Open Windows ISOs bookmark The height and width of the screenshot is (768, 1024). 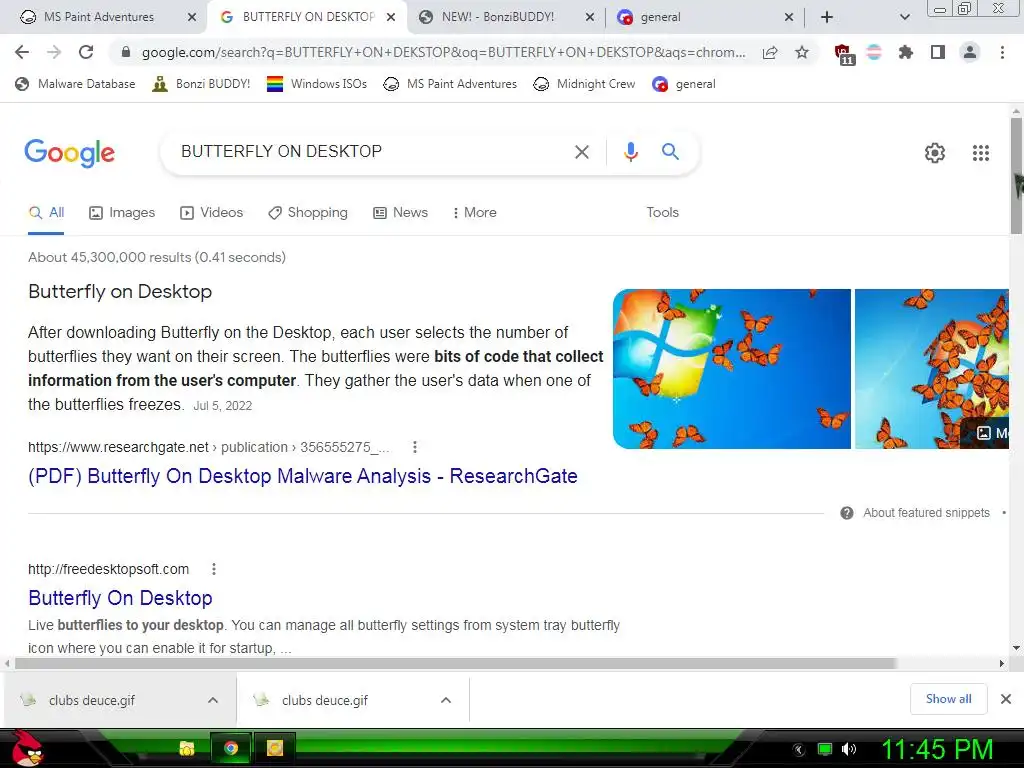tap(317, 84)
